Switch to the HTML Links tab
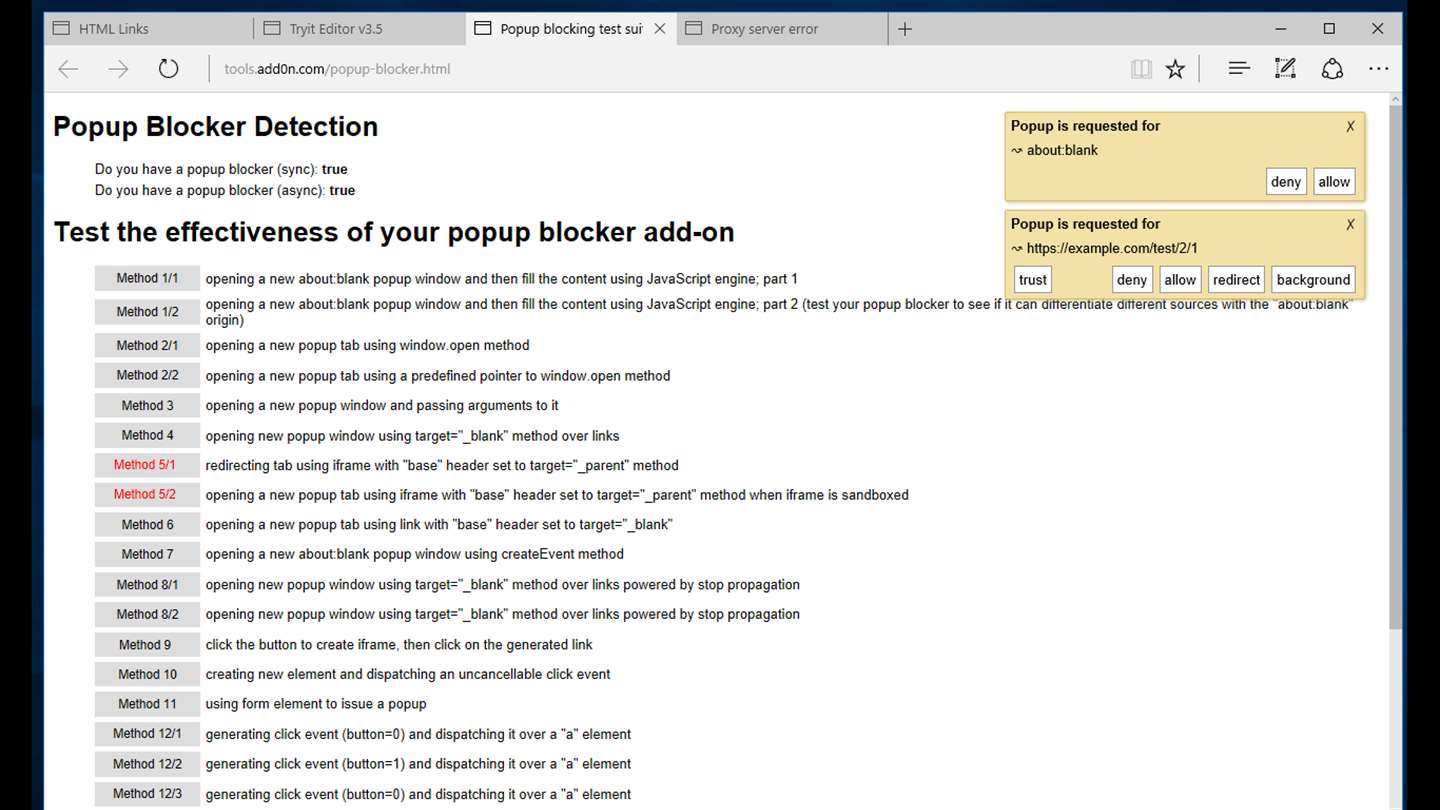 148,29
